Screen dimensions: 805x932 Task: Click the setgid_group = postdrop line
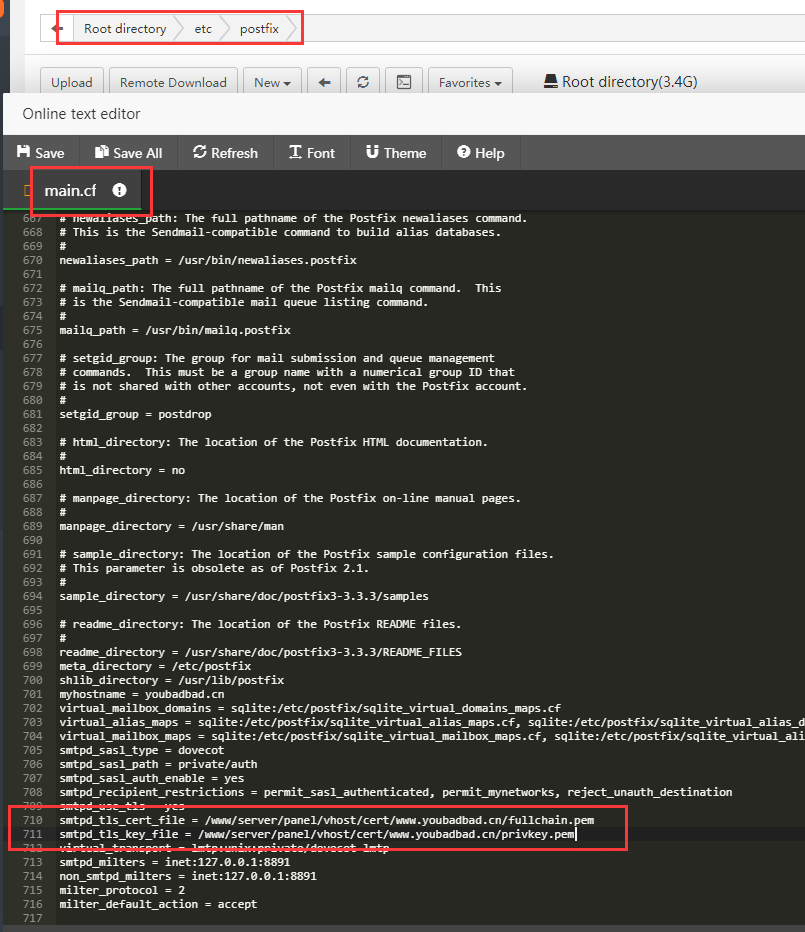pyautogui.click(x=135, y=414)
